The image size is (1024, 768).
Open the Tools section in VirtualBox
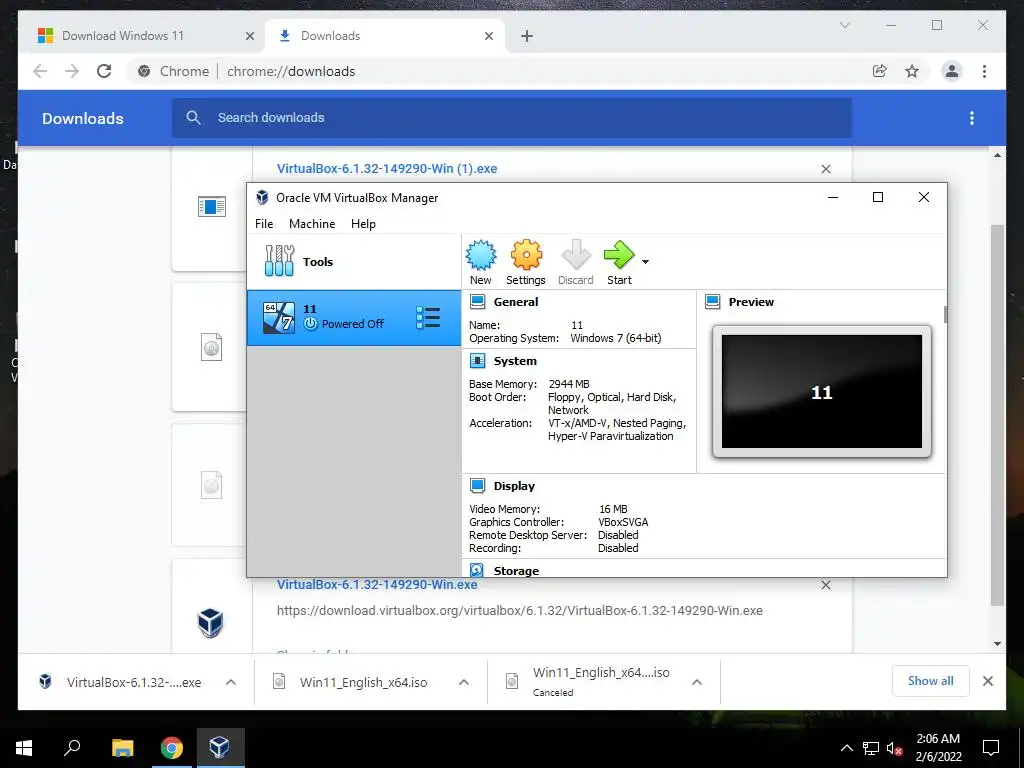[x=353, y=261]
